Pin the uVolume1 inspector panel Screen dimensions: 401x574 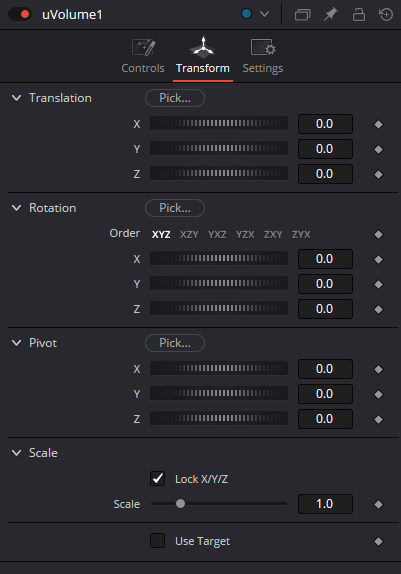330,15
